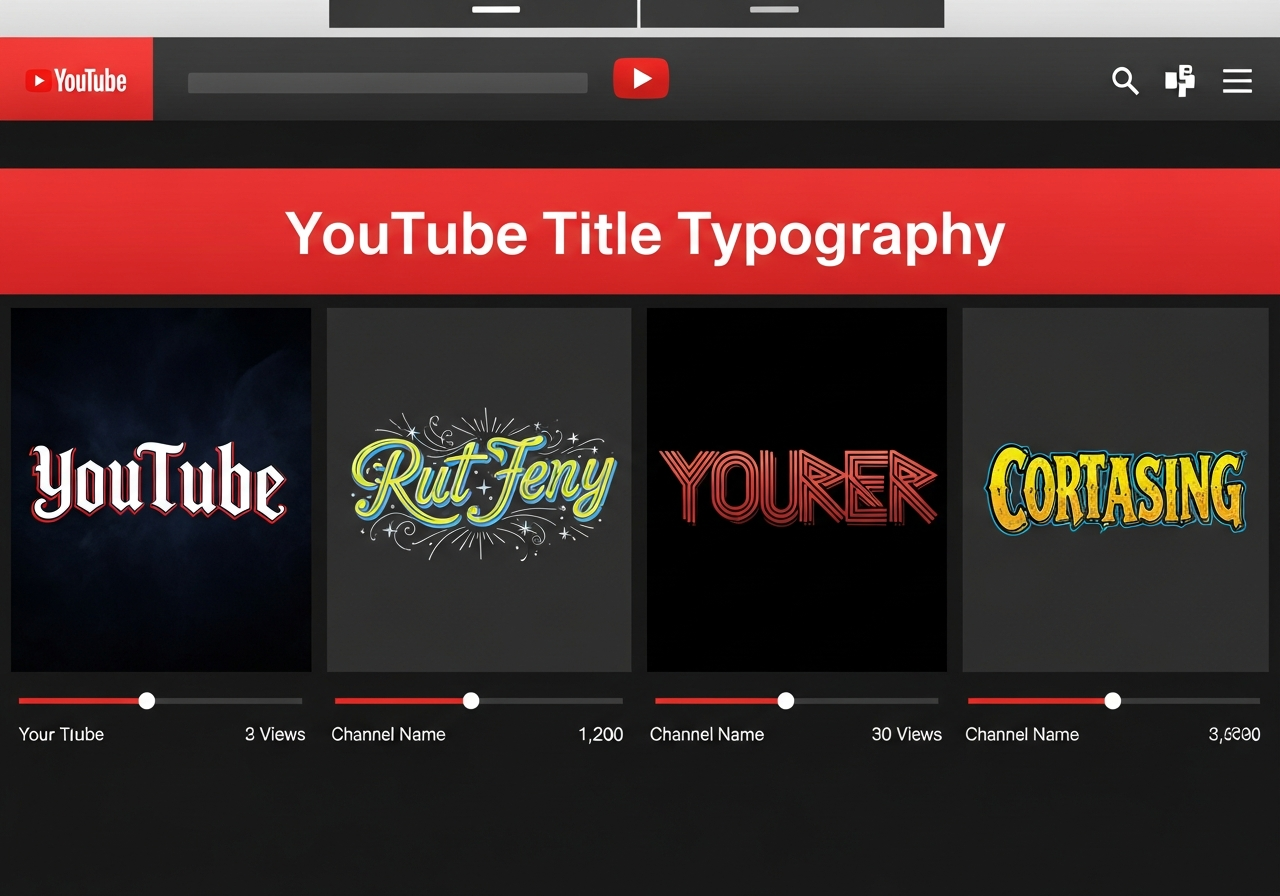Click the YouTube logo in the top-left corner
1280x896 pixels.
pos(75,79)
